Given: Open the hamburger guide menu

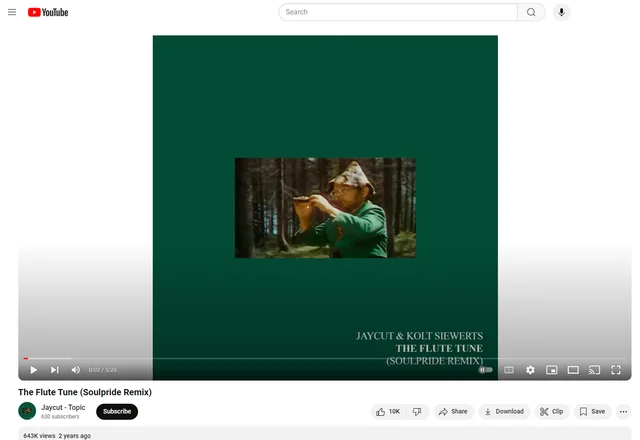Looking at the screenshot, I should (12, 12).
